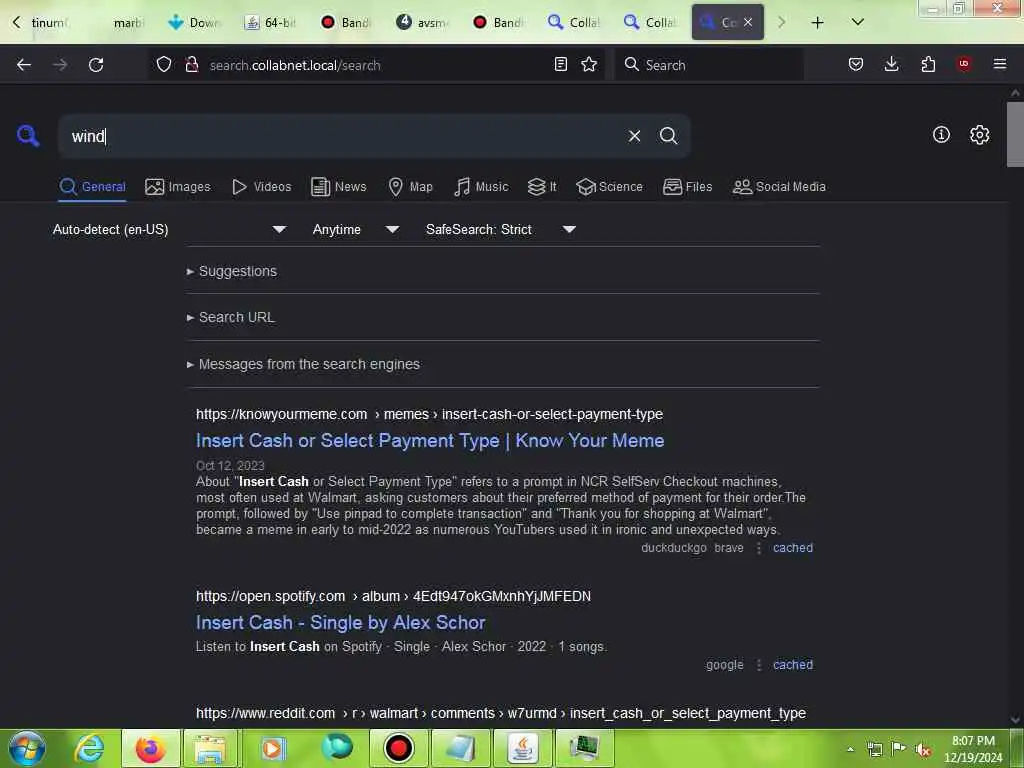Switch to Music category
The height and width of the screenshot is (768, 1024).
tap(481, 187)
